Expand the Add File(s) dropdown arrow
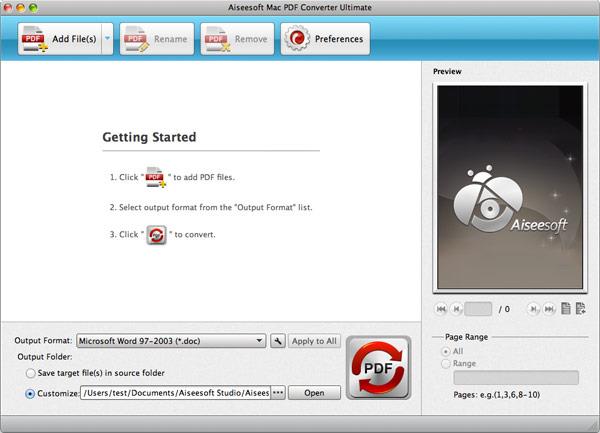The height and width of the screenshot is (433, 600). click(x=108, y=39)
